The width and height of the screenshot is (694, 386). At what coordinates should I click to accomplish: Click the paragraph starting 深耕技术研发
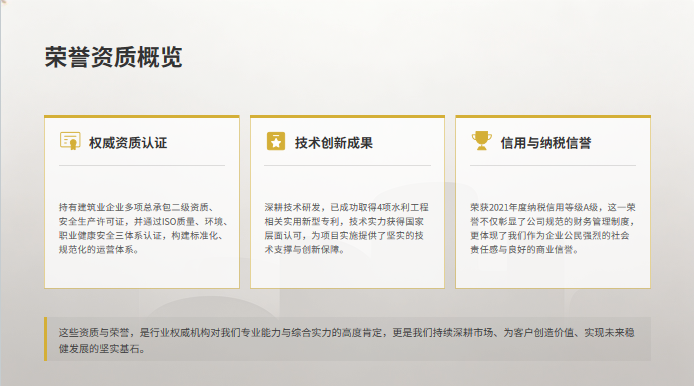click(x=347, y=228)
